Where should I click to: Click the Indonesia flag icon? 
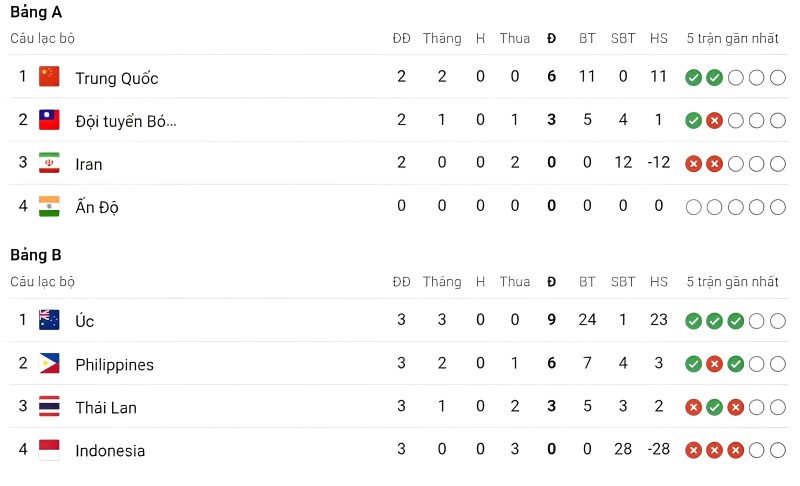(x=49, y=450)
